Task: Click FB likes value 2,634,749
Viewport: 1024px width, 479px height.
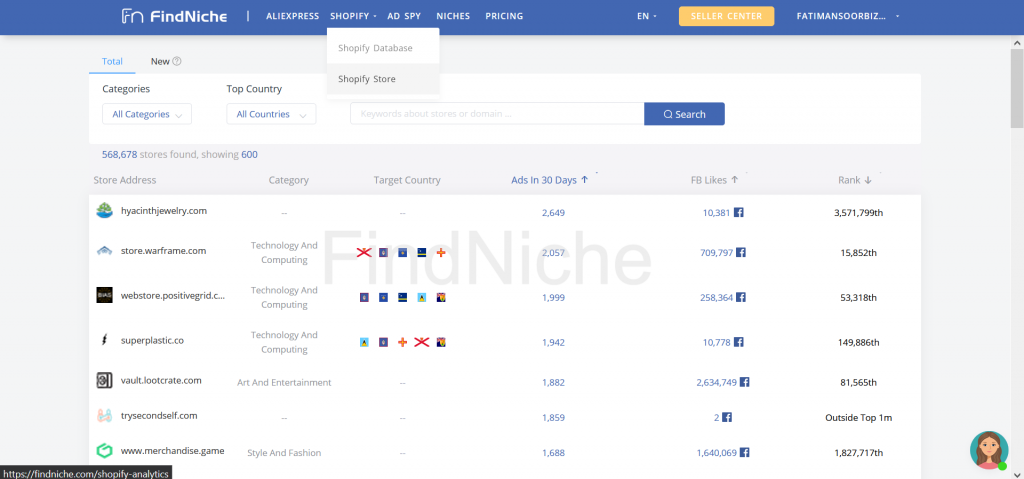Action: (716, 382)
